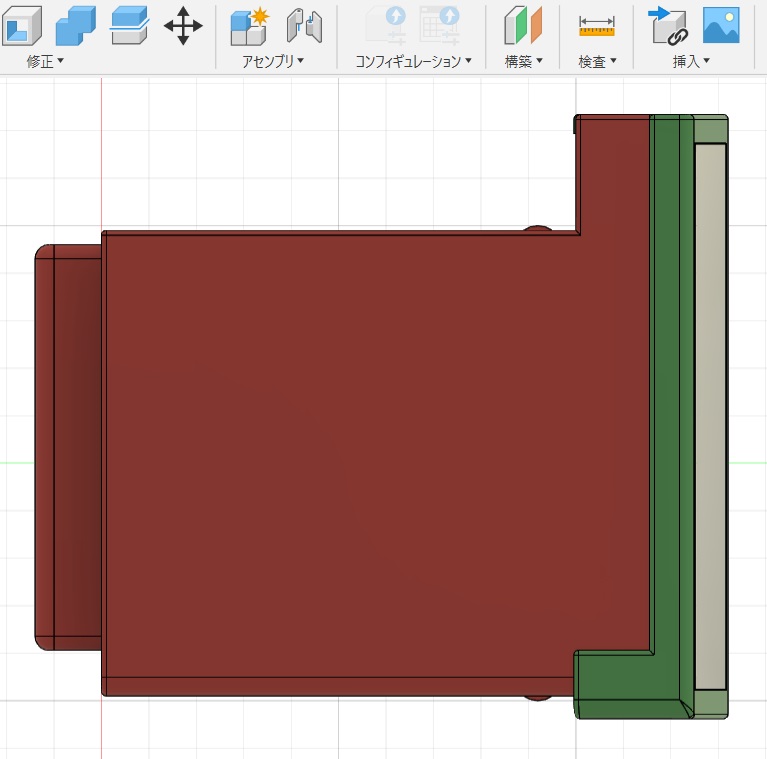Open the 検査 dropdown menu
Screen dimensions: 767x759
tap(597, 61)
